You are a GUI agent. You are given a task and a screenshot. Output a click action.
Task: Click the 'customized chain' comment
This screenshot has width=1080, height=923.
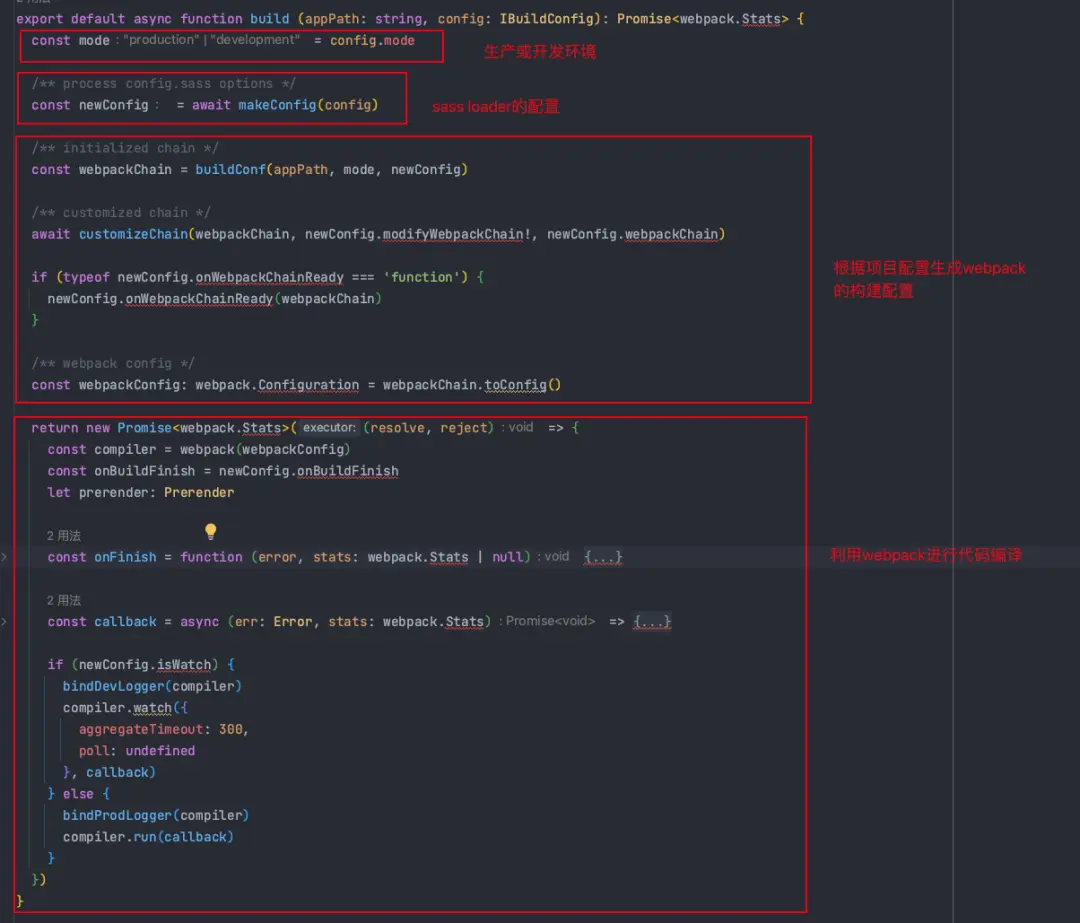tap(121, 212)
